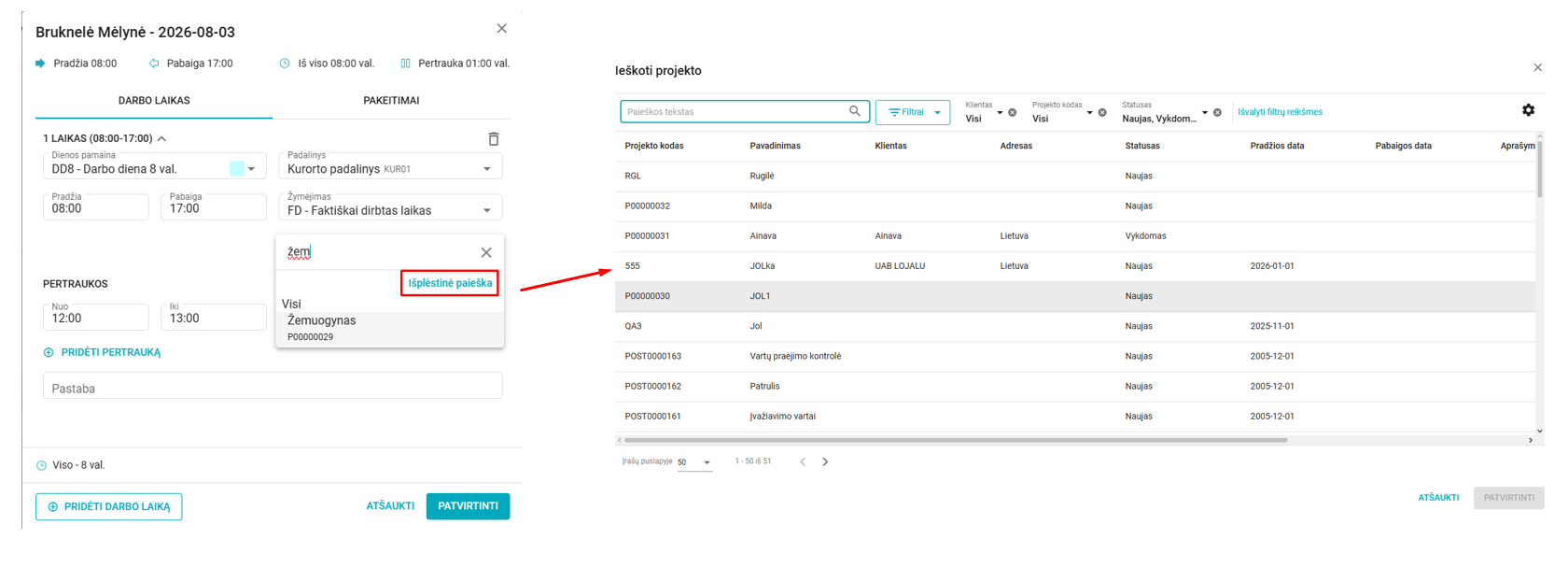Open table settings gear icon
The height and width of the screenshot is (567, 1568).
1528,110
